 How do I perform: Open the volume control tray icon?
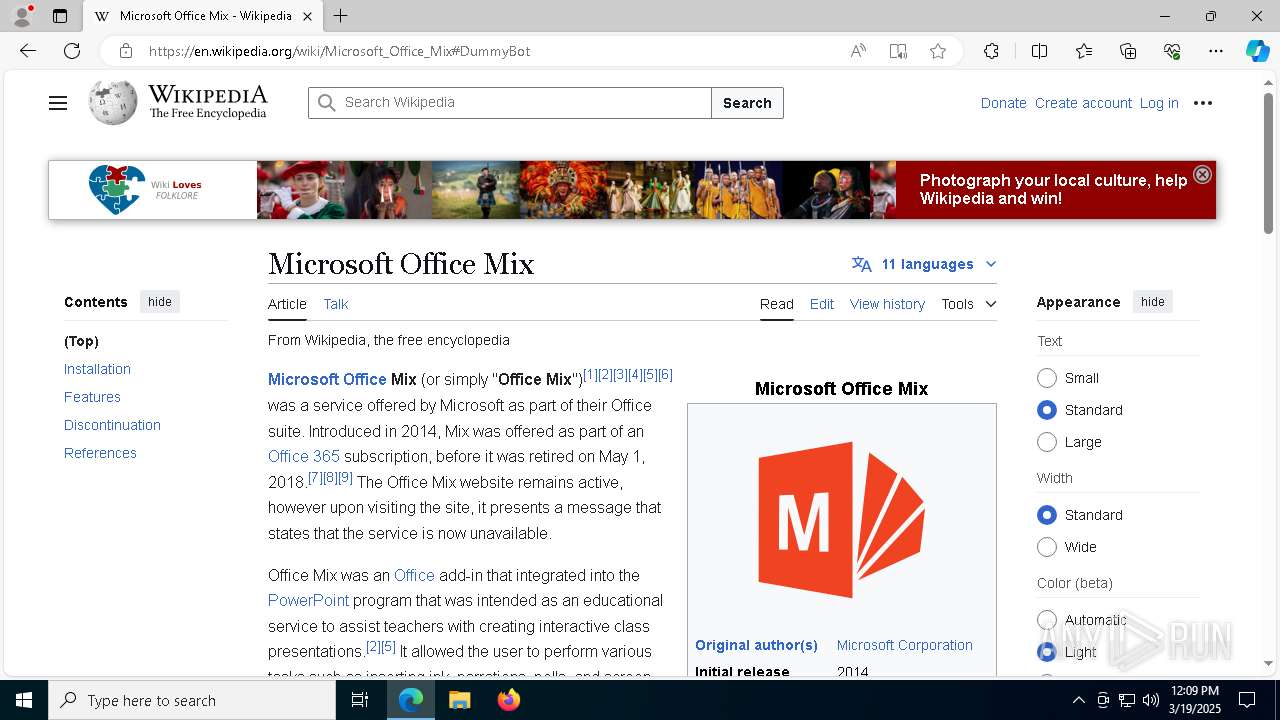point(1150,700)
